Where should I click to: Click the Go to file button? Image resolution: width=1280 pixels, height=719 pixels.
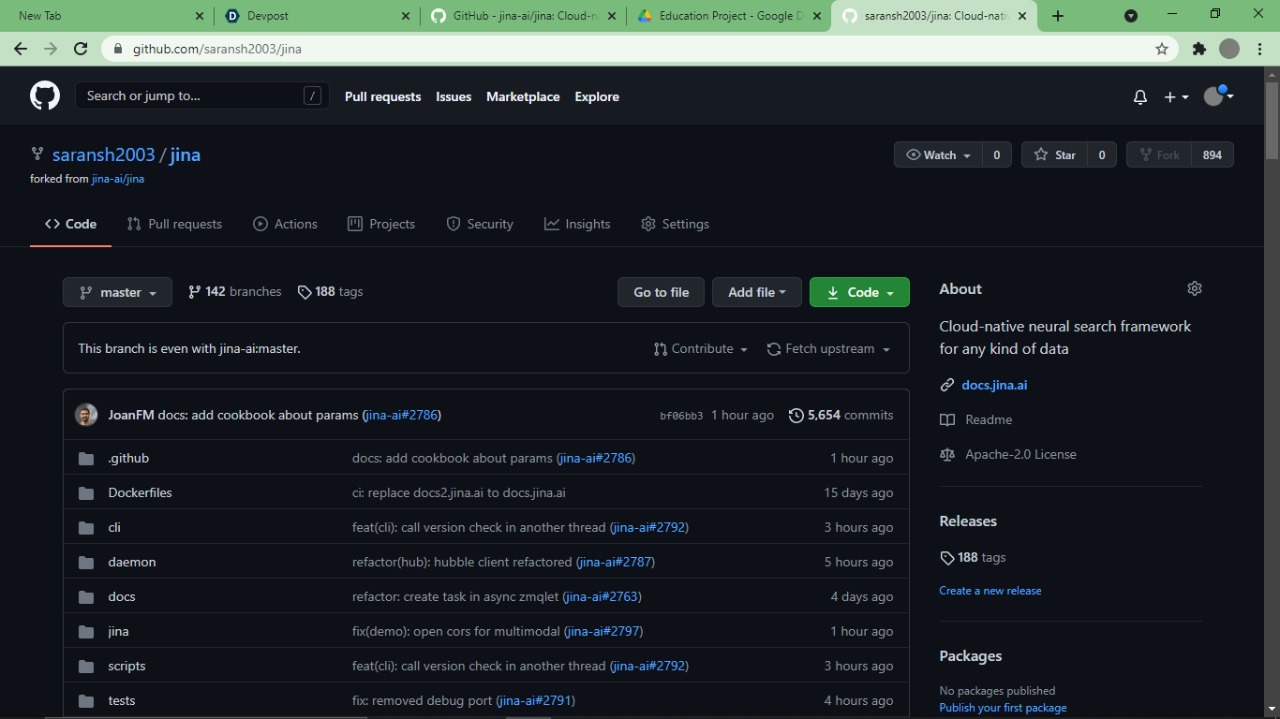(661, 292)
